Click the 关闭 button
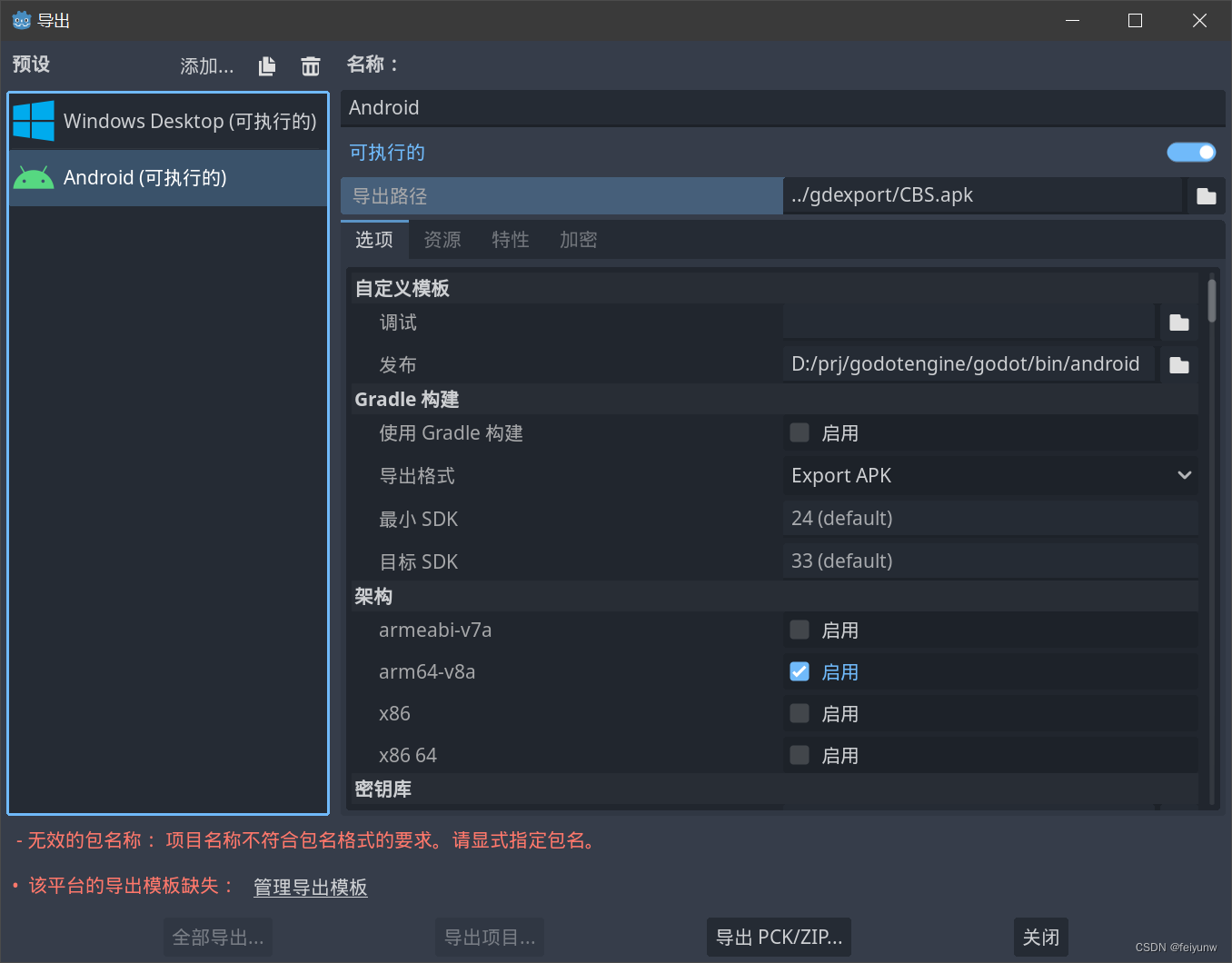Image resolution: width=1232 pixels, height=963 pixels. click(x=1041, y=937)
